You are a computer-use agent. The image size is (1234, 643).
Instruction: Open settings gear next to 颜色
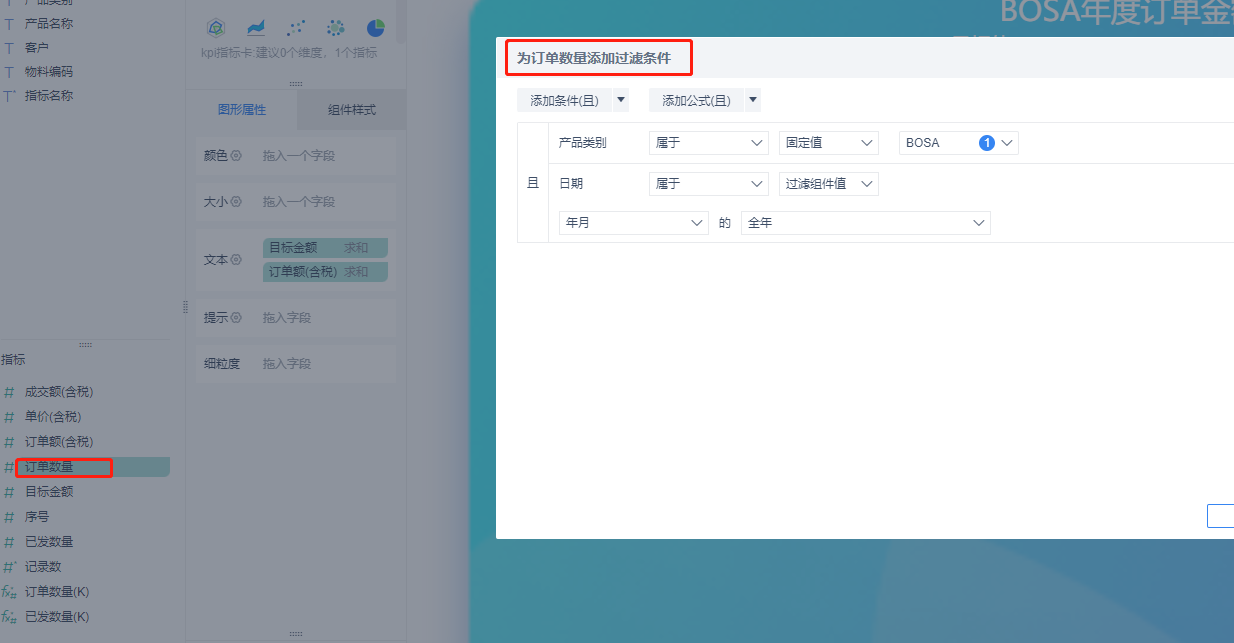click(237, 155)
